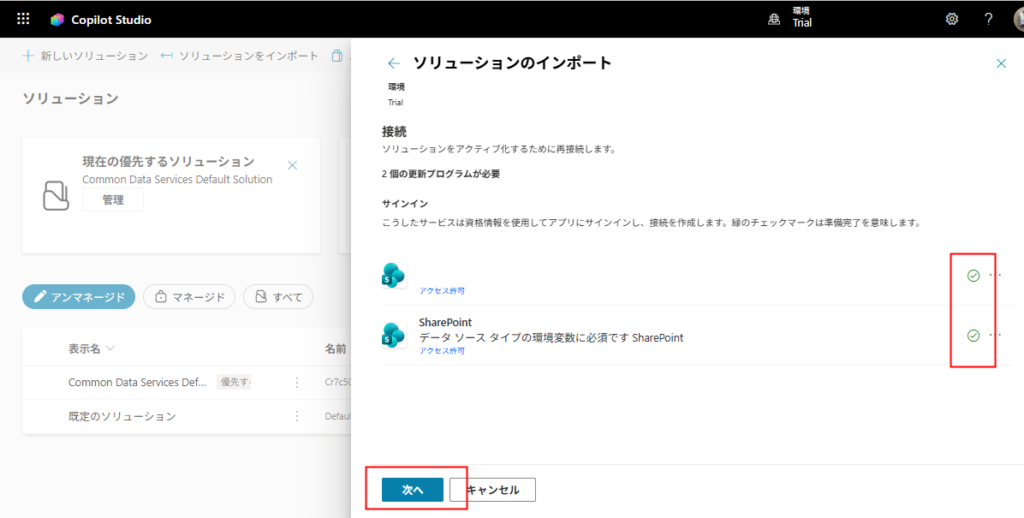The height and width of the screenshot is (518, 1024).
Task: Click green checkmark on second SharePoint connection
Action: pos(973,336)
